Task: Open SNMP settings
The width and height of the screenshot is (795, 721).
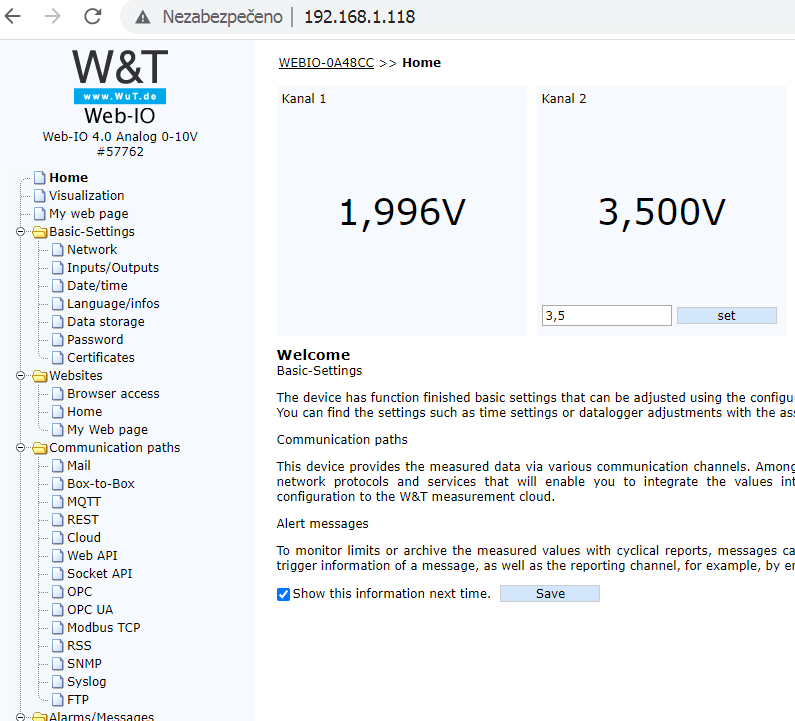Action: (85, 664)
